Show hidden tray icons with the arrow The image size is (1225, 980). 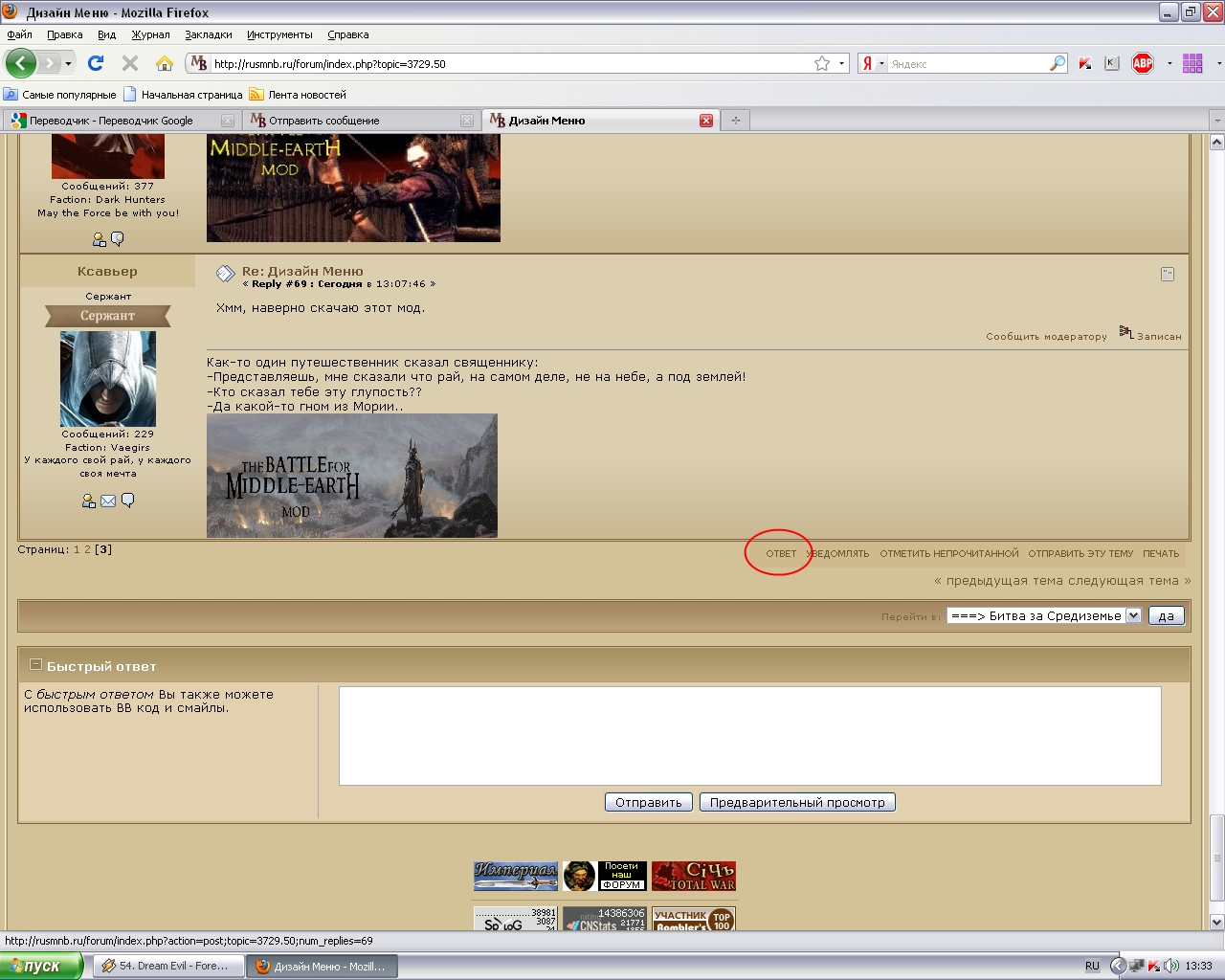[x=1117, y=966]
